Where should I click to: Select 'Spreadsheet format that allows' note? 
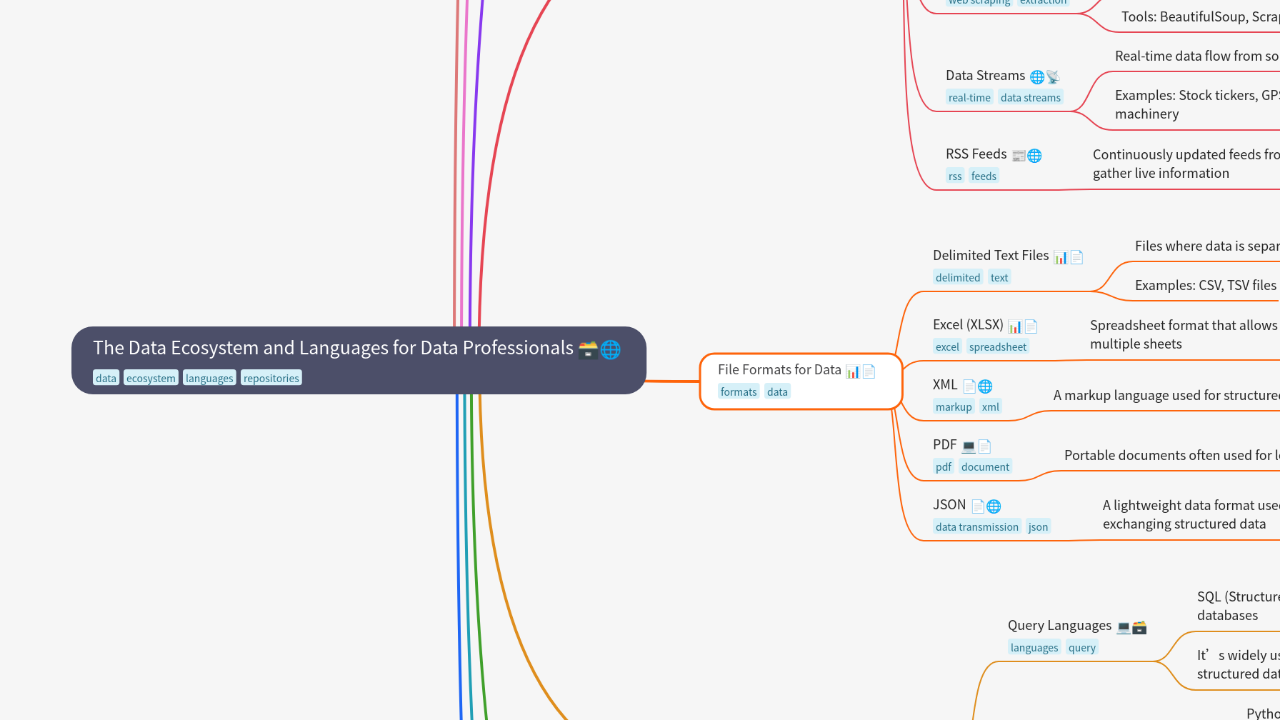[1185, 334]
